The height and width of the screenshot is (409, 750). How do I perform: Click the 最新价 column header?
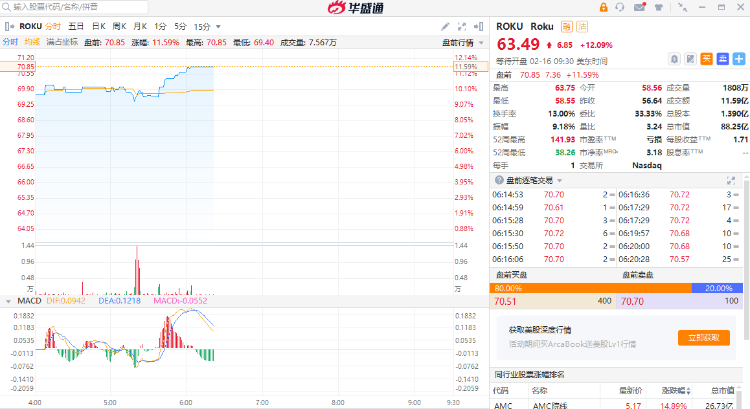pyautogui.click(x=630, y=391)
